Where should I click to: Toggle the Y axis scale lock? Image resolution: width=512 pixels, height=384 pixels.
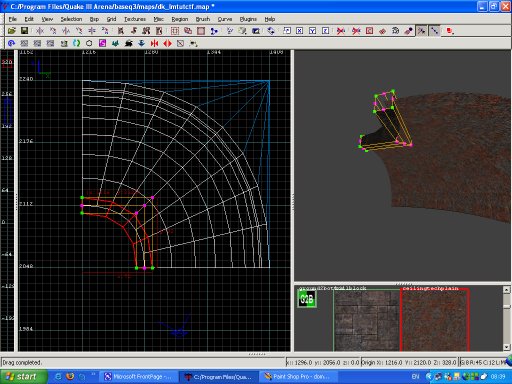coord(313,31)
